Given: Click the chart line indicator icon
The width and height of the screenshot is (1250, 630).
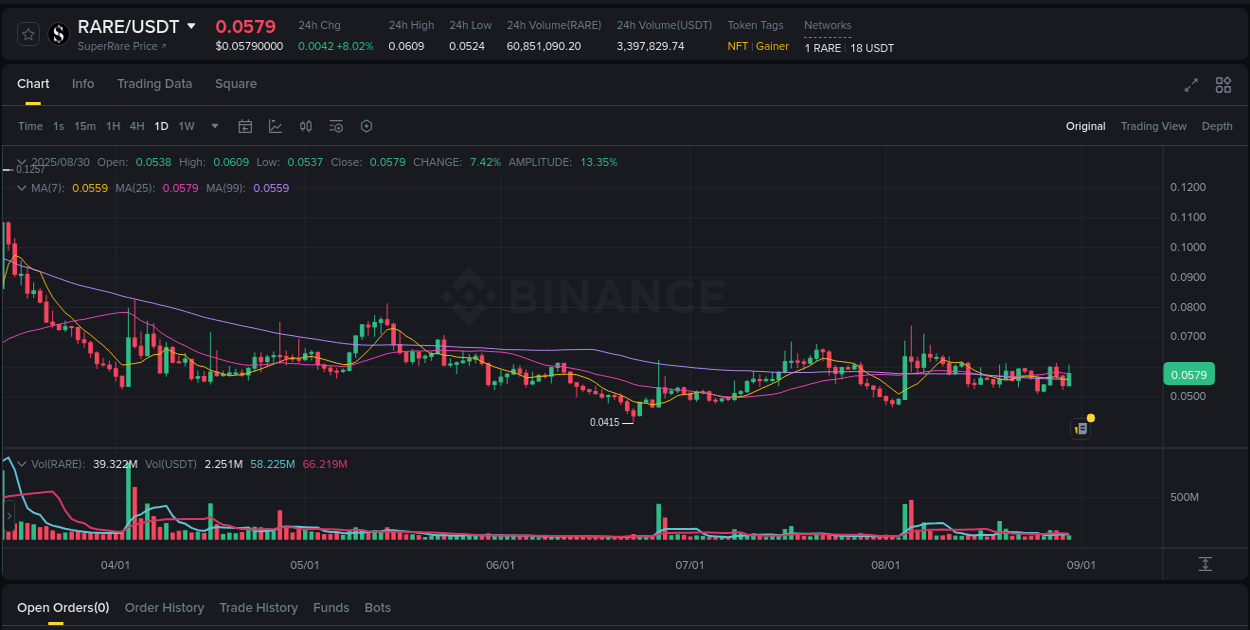Looking at the screenshot, I should [x=275, y=126].
